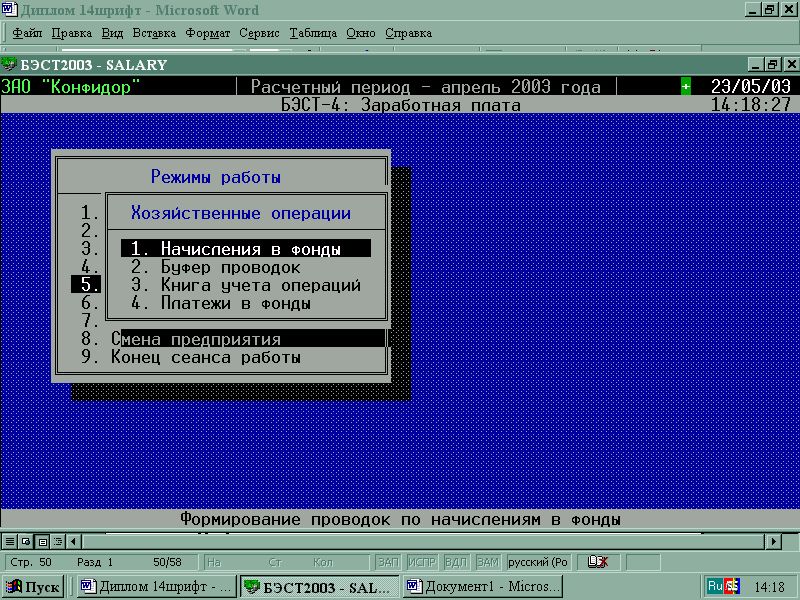Switch to Web layout view button

tap(26, 541)
